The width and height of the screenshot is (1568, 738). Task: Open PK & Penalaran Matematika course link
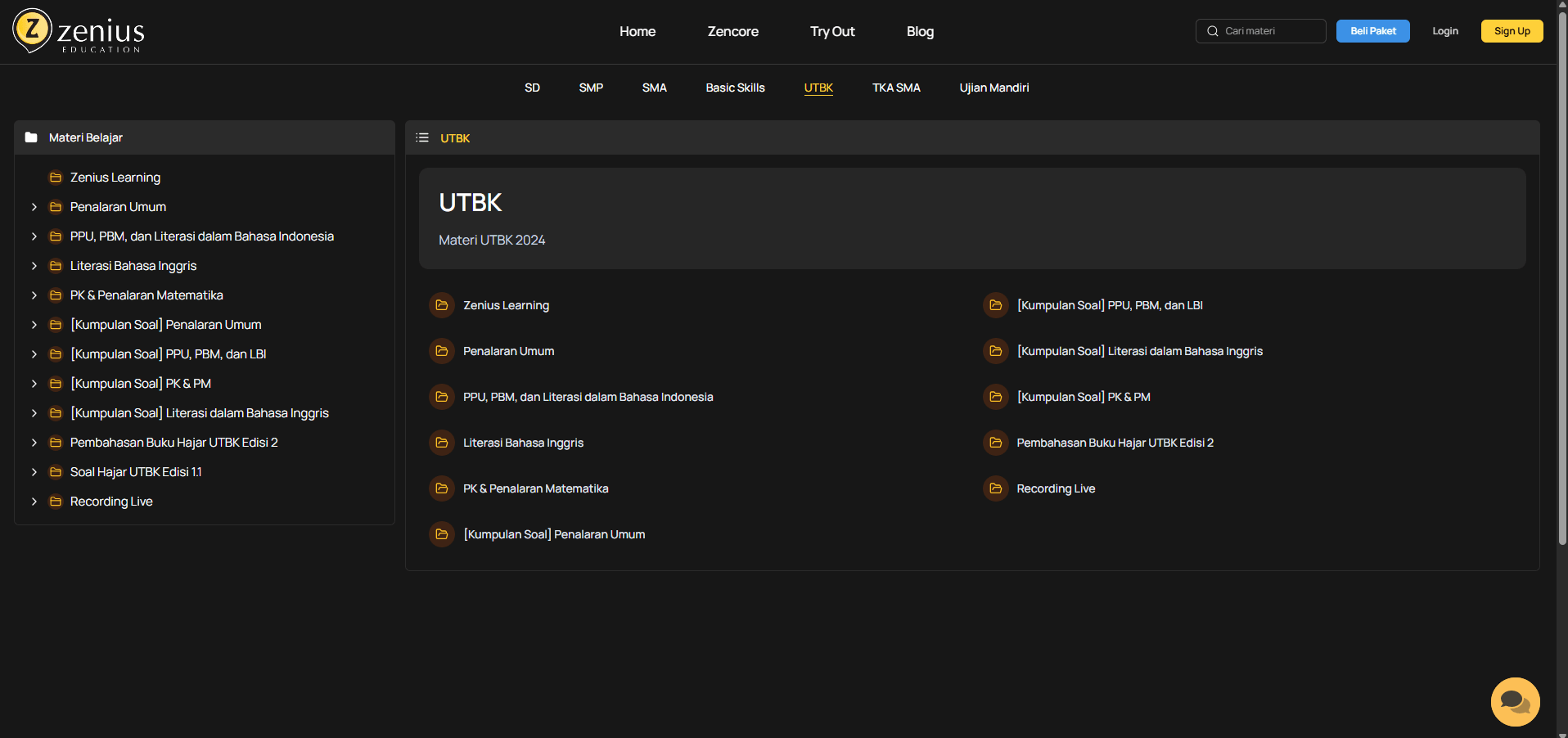coord(535,488)
